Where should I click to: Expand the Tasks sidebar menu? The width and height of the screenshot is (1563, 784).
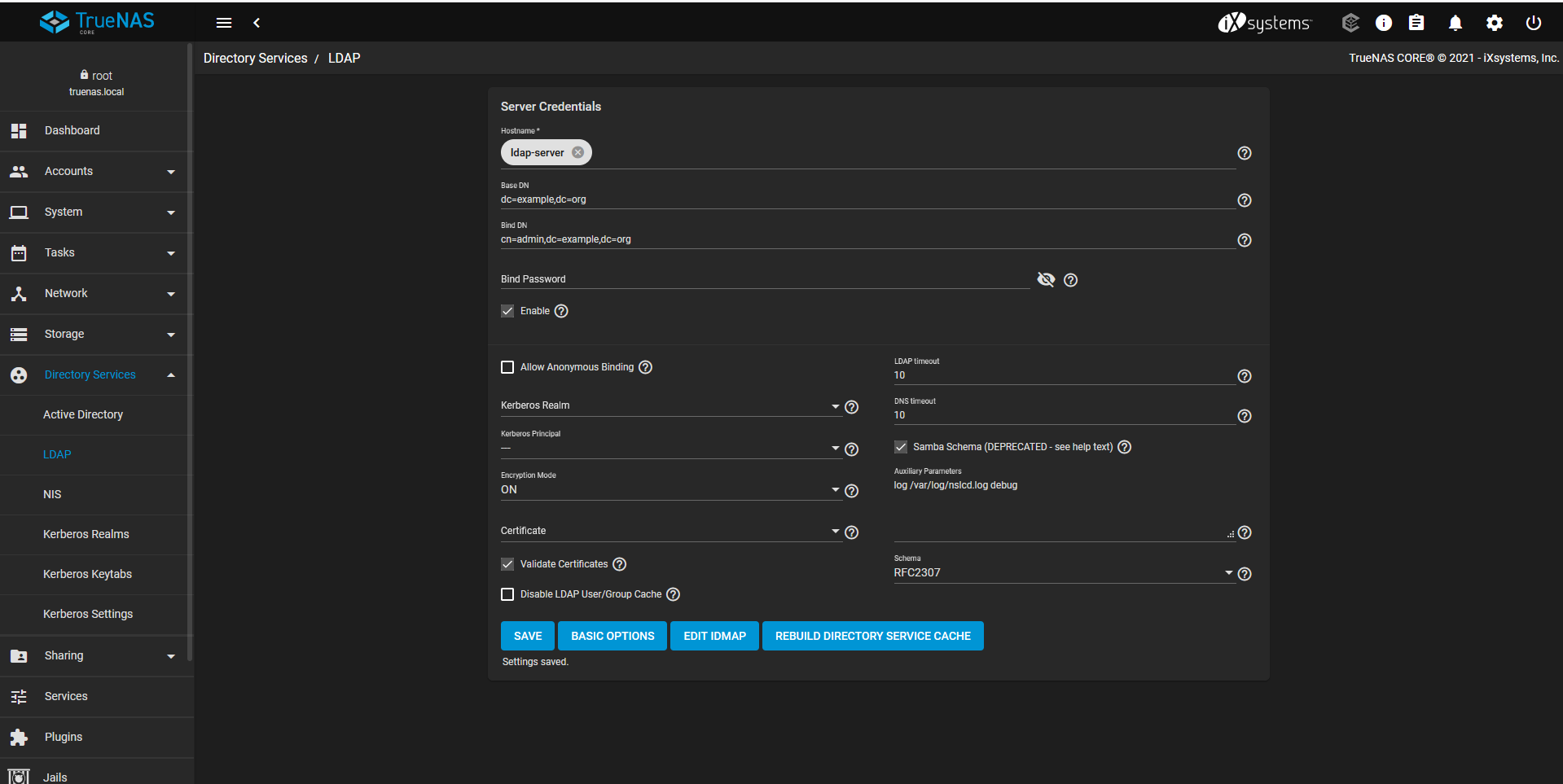[x=96, y=253]
